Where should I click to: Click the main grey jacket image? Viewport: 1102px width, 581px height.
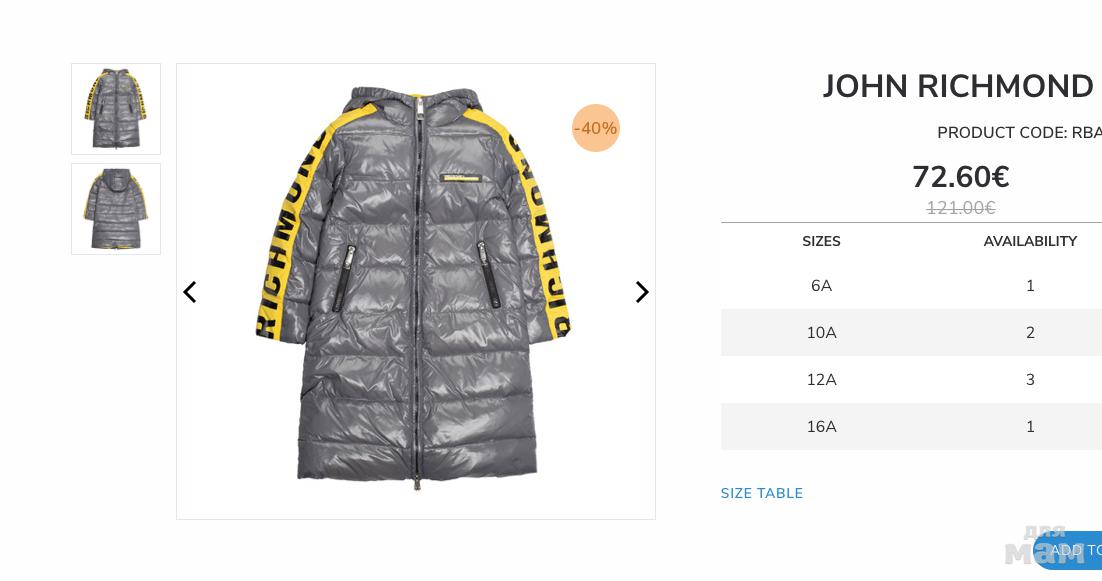click(x=415, y=288)
